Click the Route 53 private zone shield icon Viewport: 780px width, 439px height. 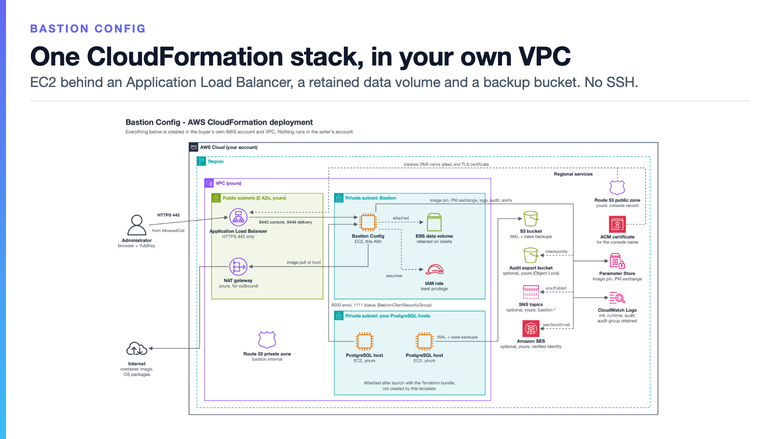(267, 340)
